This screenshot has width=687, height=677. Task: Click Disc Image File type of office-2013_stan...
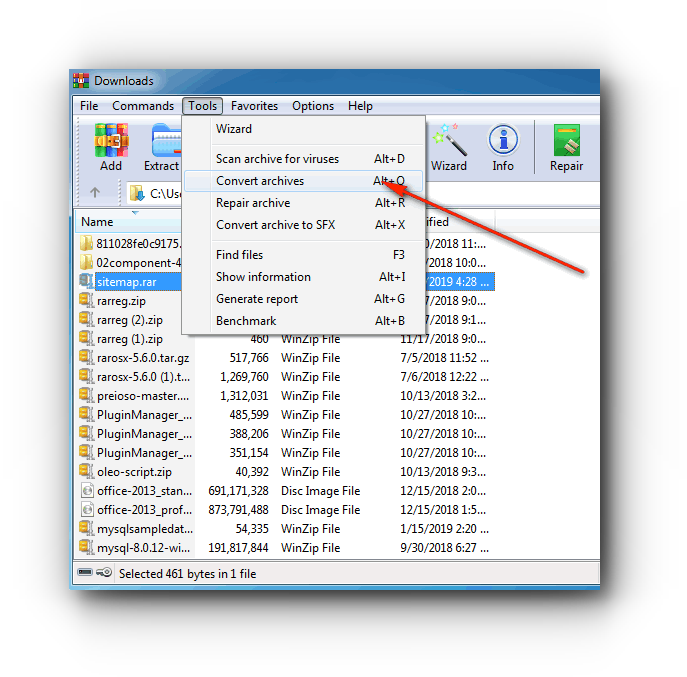point(321,491)
